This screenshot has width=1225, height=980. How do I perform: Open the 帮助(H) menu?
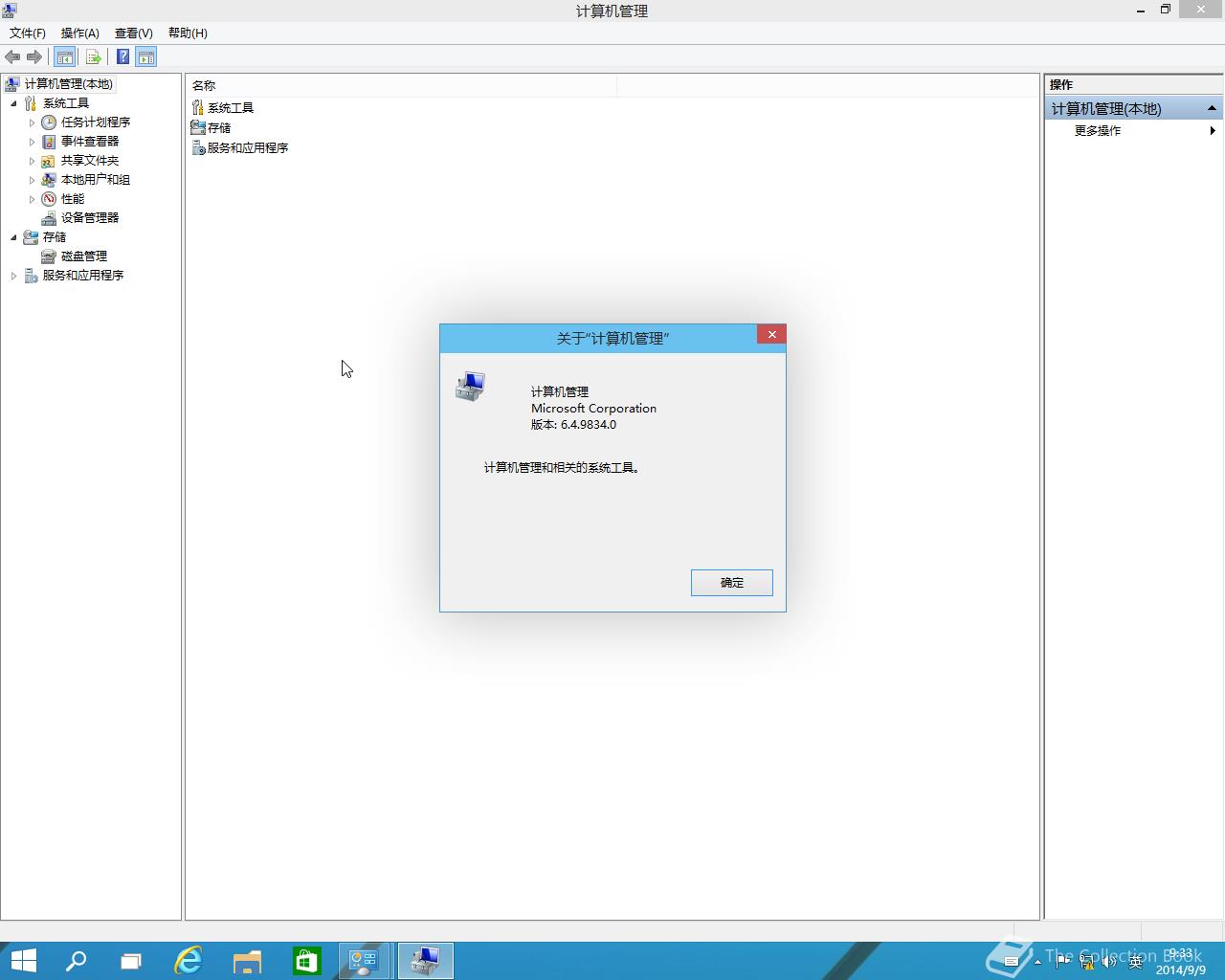click(x=188, y=33)
